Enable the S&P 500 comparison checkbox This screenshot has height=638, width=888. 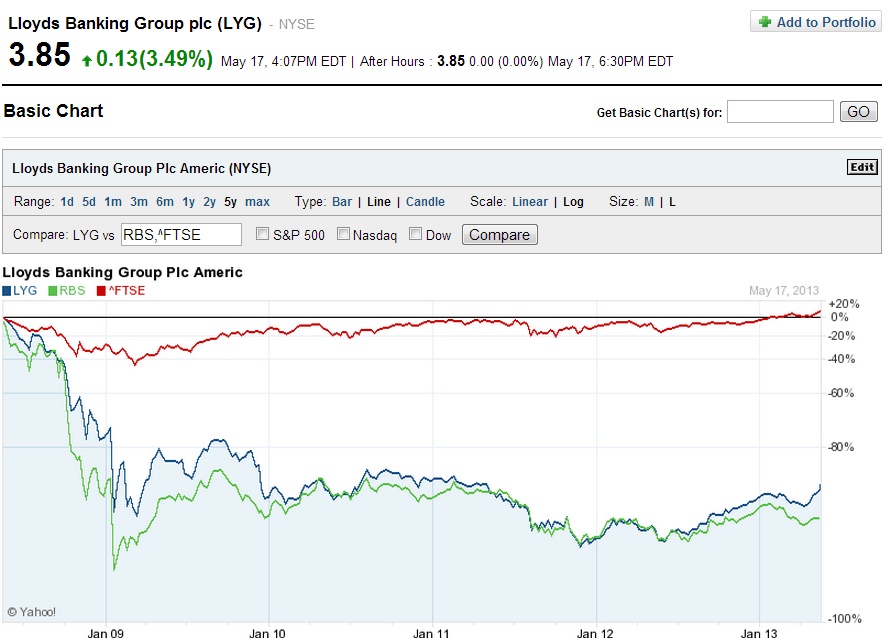[262, 234]
